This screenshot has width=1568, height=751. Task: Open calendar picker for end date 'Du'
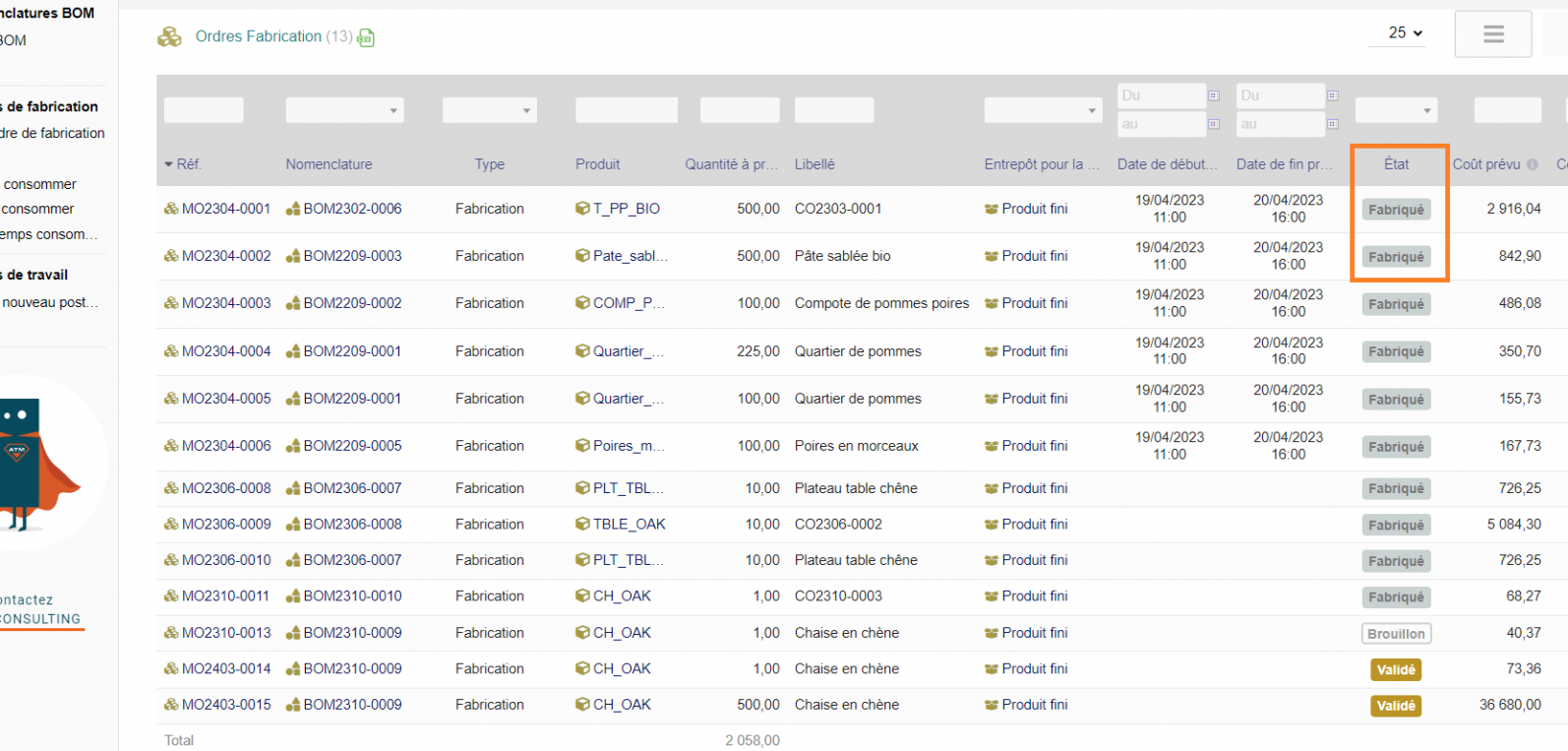click(x=1332, y=95)
